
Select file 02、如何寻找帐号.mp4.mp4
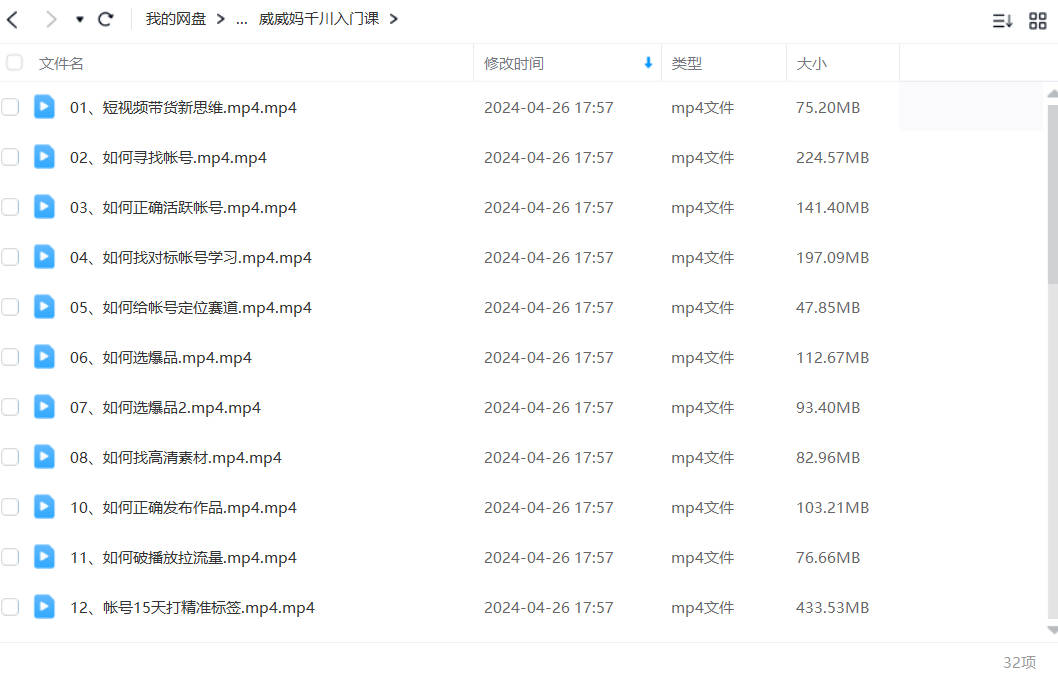(x=168, y=157)
